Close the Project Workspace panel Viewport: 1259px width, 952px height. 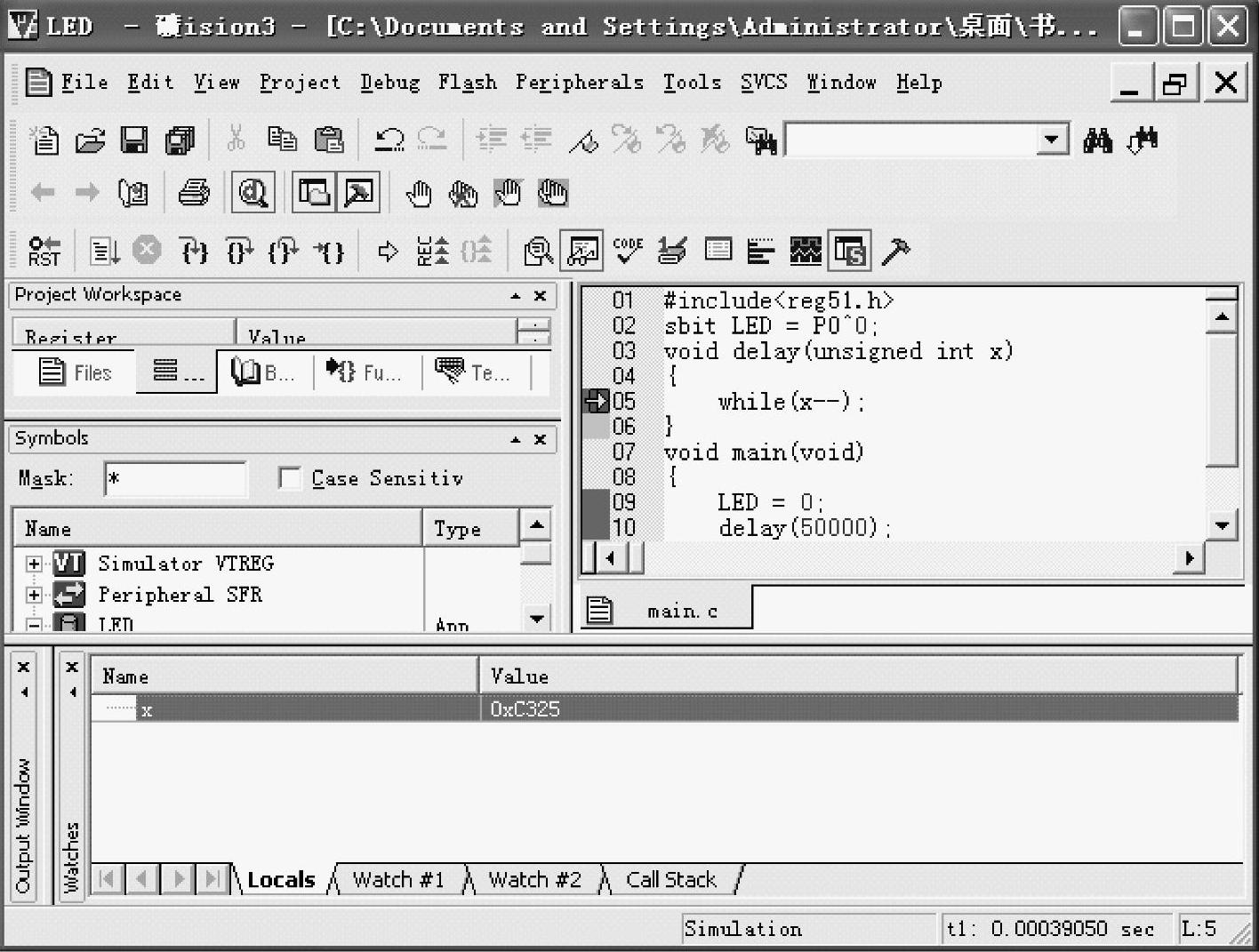pos(540,295)
